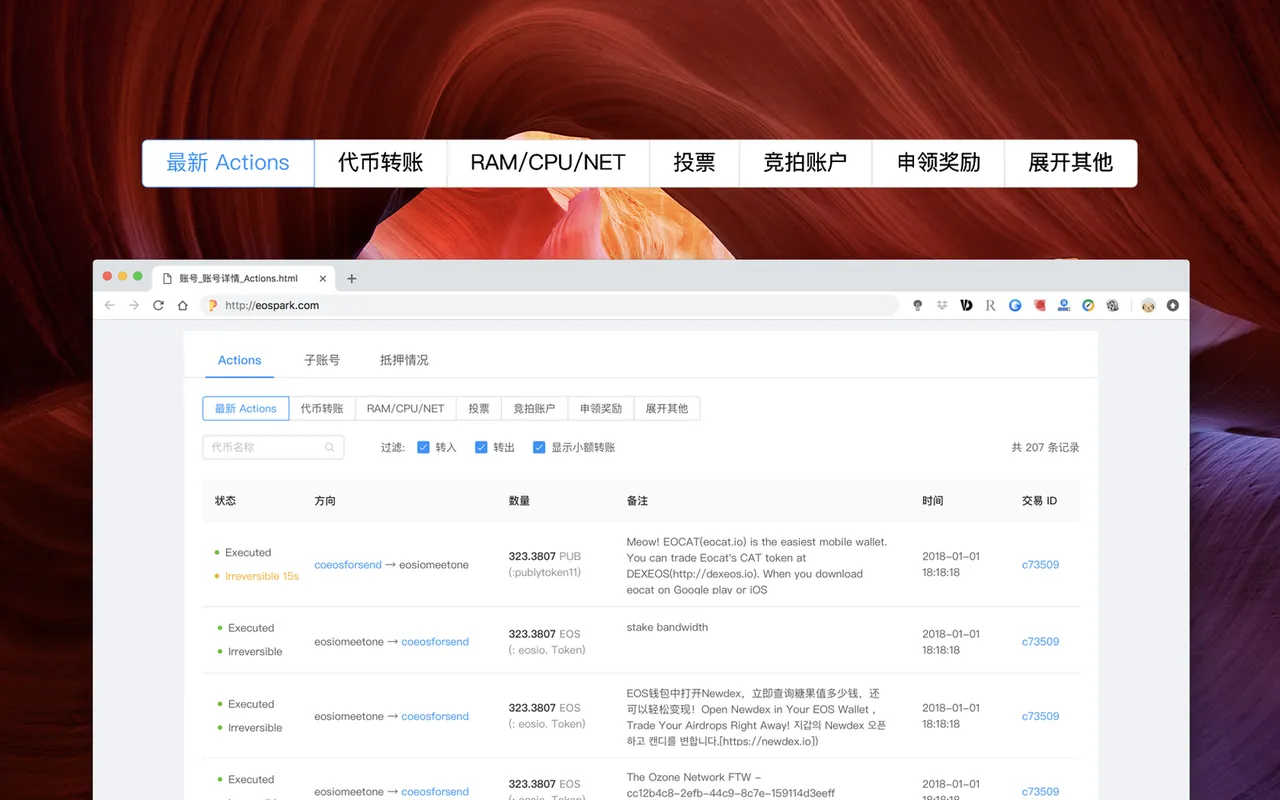Click enlarged 投票 button above browser
1280x800 pixels.
(x=695, y=163)
